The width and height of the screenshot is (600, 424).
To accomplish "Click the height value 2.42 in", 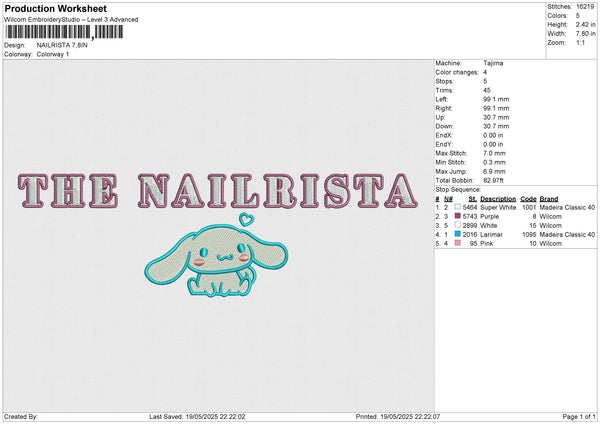I will click(586, 24).
